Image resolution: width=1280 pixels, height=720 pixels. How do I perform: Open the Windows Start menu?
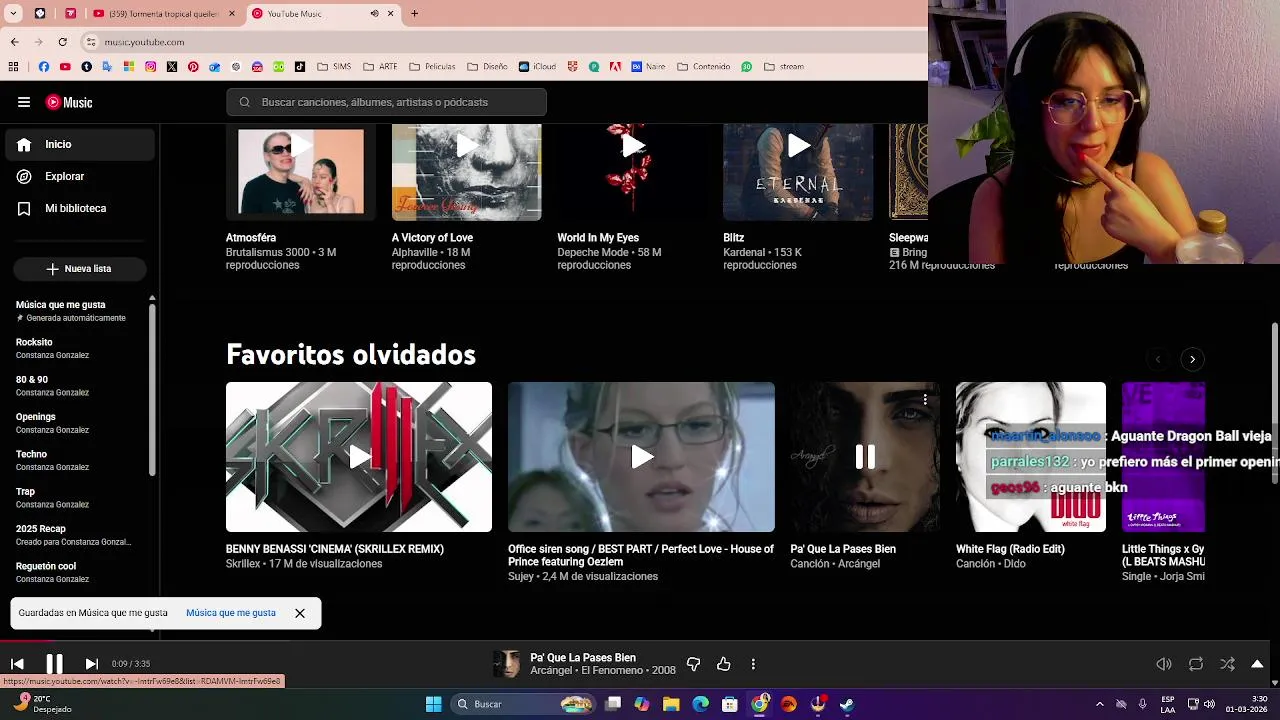(433, 704)
